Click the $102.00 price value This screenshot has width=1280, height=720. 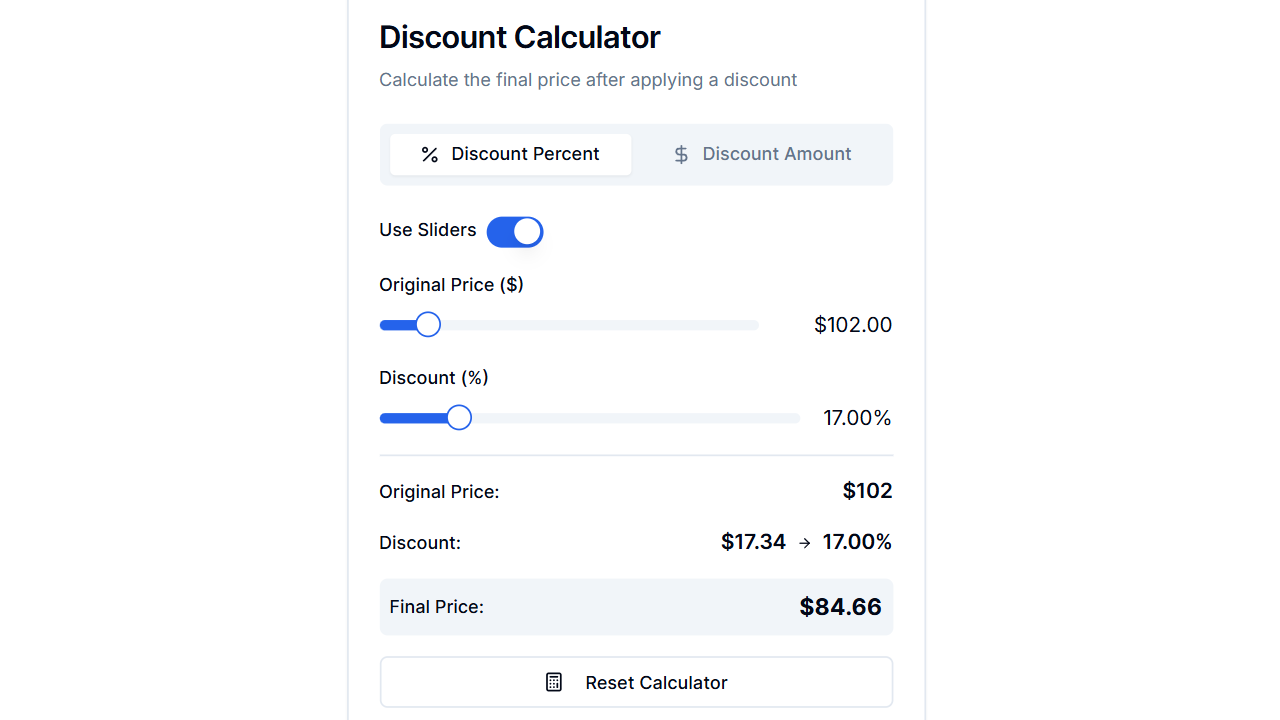coord(853,324)
